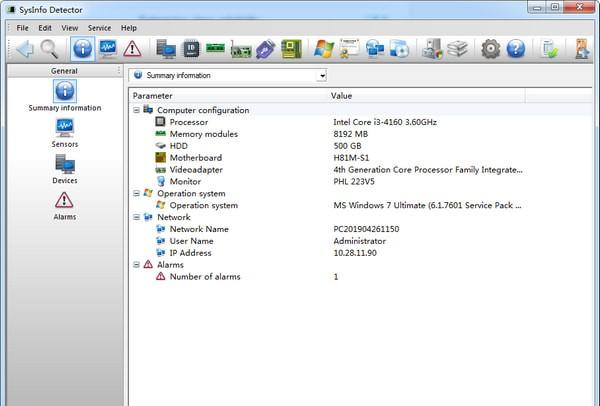600x406 pixels.
Task: Open help with the question mark icon
Action: tap(516, 49)
